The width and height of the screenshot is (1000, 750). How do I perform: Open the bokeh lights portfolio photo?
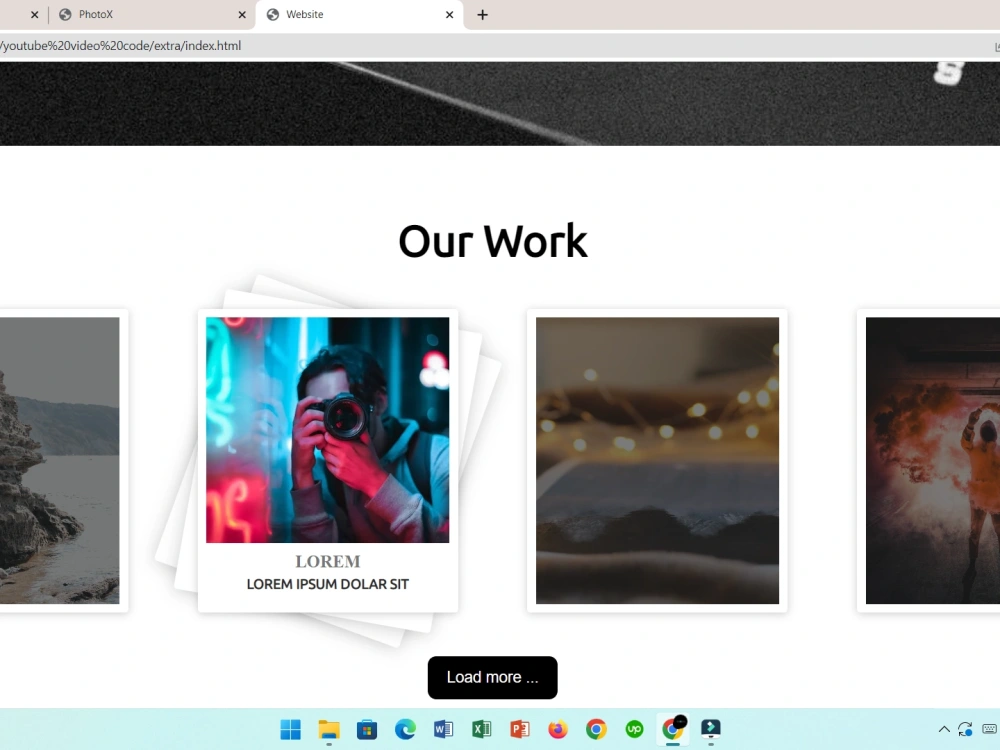tap(657, 460)
